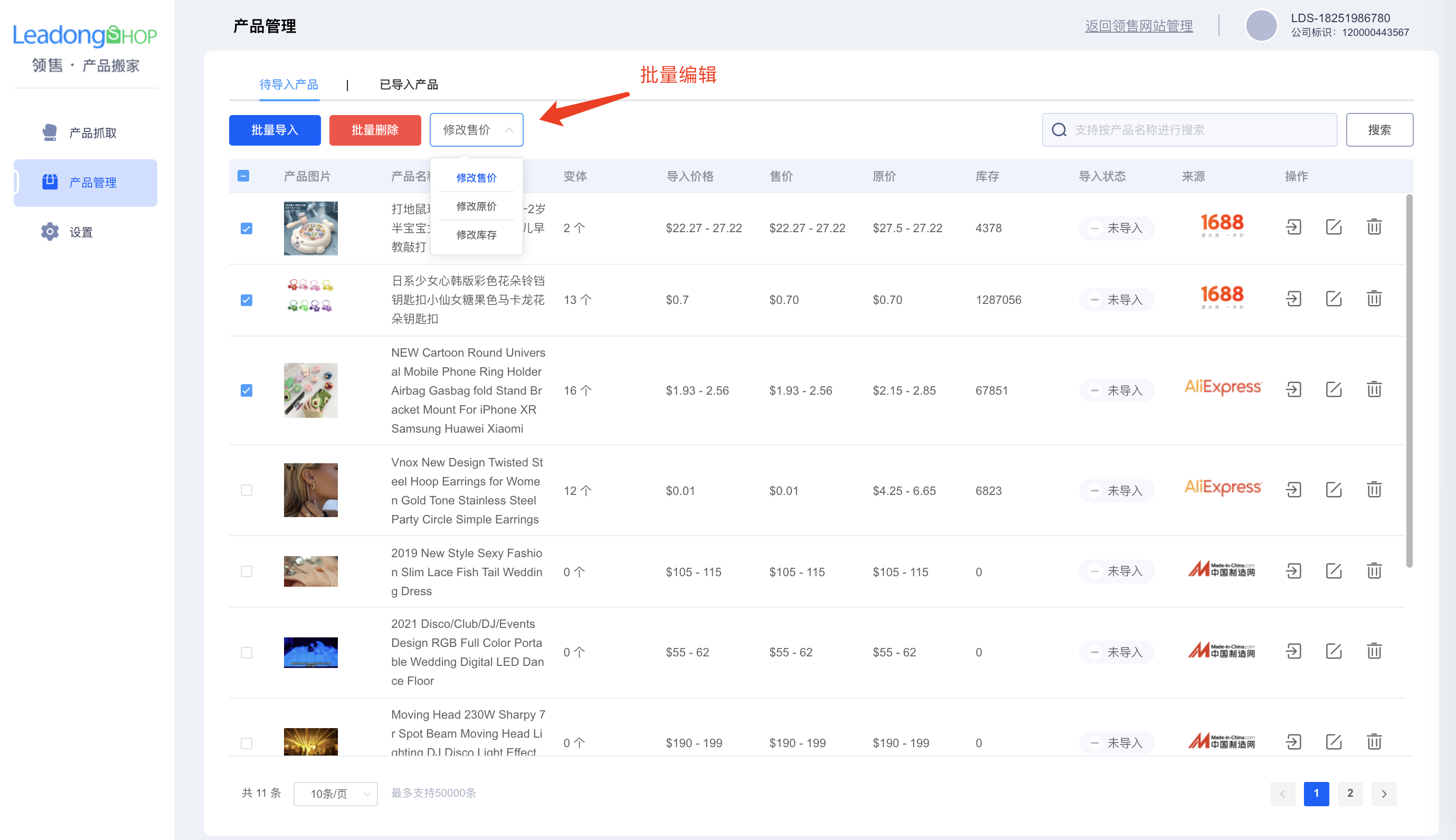Open the 10条/页 page size selector
The width and height of the screenshot is (1456, 840).
(x=335, y=793)
